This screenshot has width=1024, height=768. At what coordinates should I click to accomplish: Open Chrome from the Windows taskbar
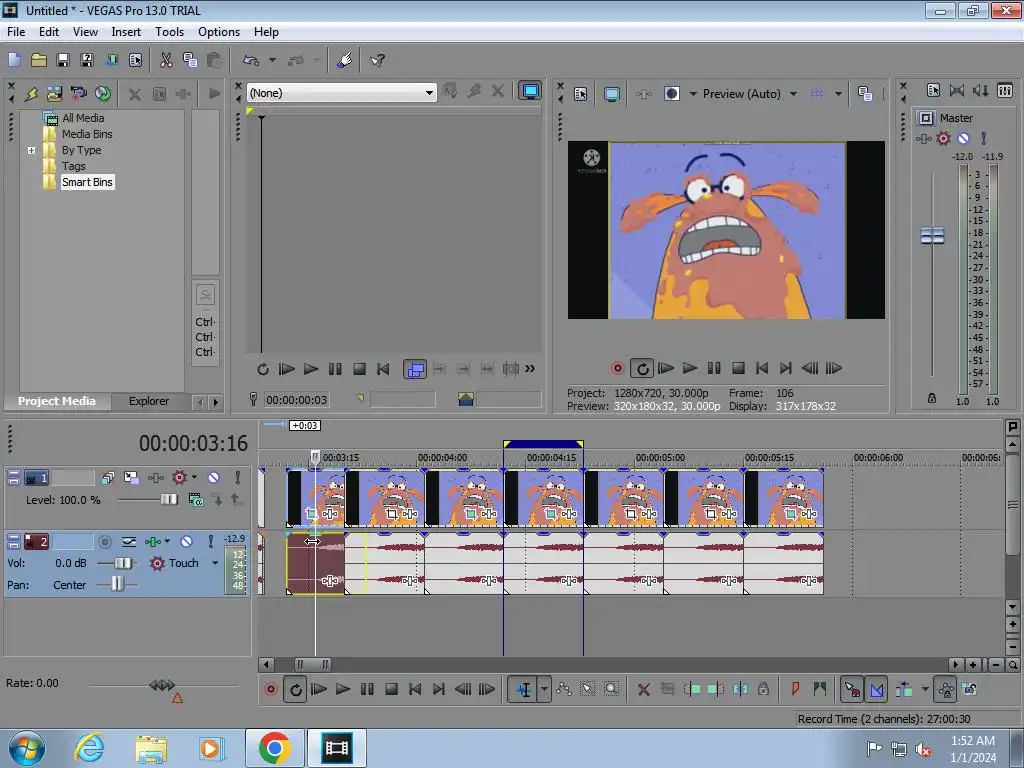coord(274,748)
